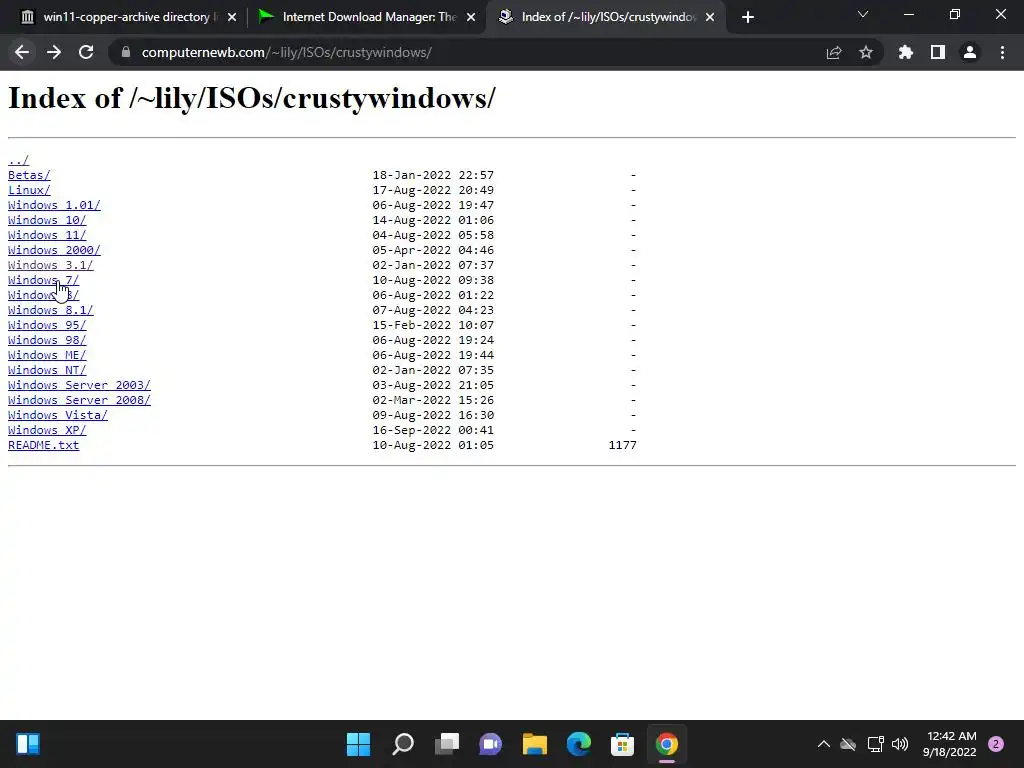Open the parent directory ../ link
1024x768 pixels.
pos(18,160)
